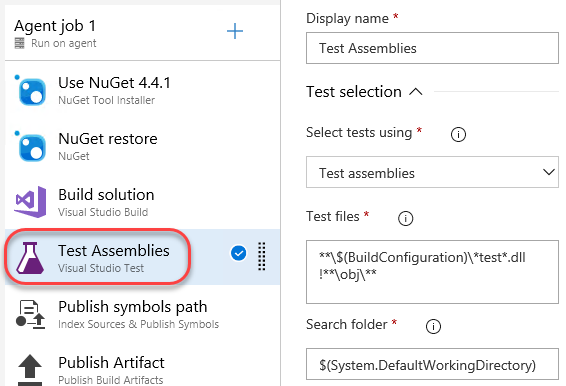
Task: Click the Visual Studio Build icon
Action: pyautogui.click(x=31, y=202)
